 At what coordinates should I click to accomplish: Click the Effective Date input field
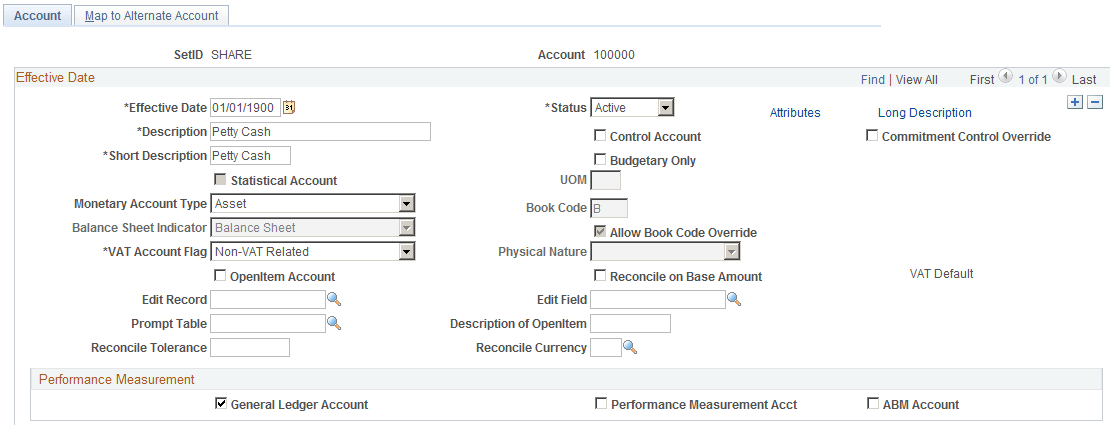coord(246,108)
